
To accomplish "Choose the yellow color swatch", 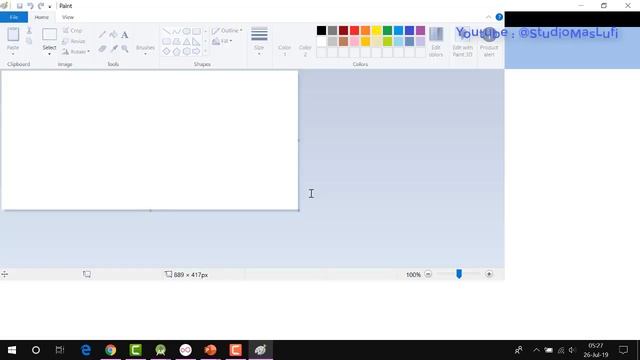I will pos(376,31).
